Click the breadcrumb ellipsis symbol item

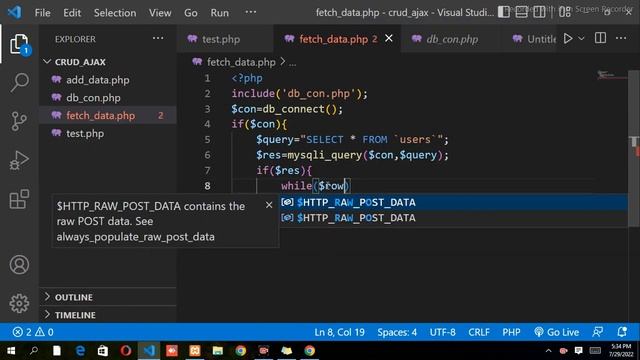(292, 63)
